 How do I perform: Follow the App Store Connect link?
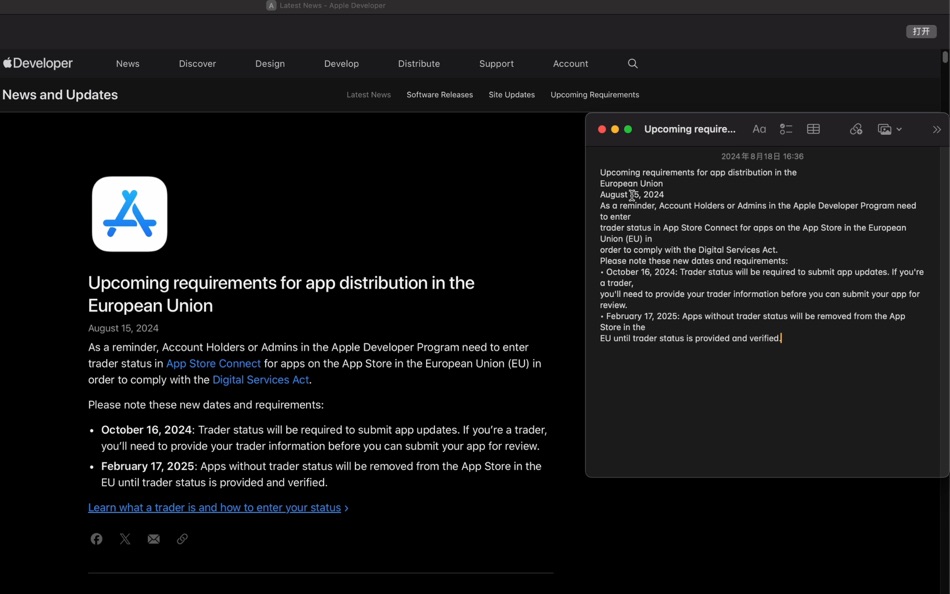213,364
